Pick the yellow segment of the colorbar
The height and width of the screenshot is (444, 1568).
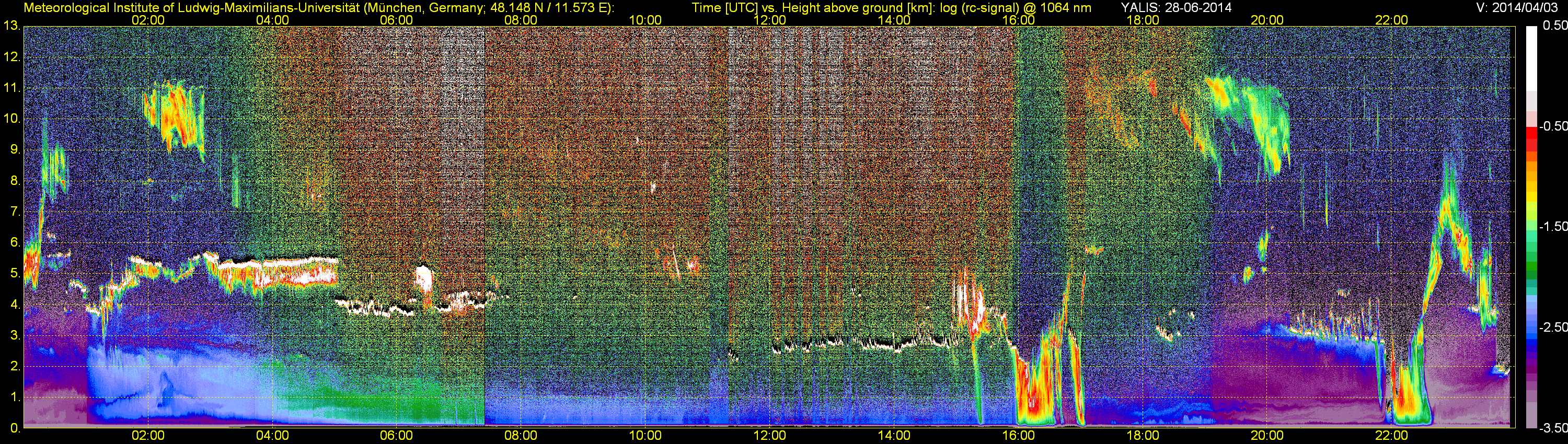pos(1531,196)
